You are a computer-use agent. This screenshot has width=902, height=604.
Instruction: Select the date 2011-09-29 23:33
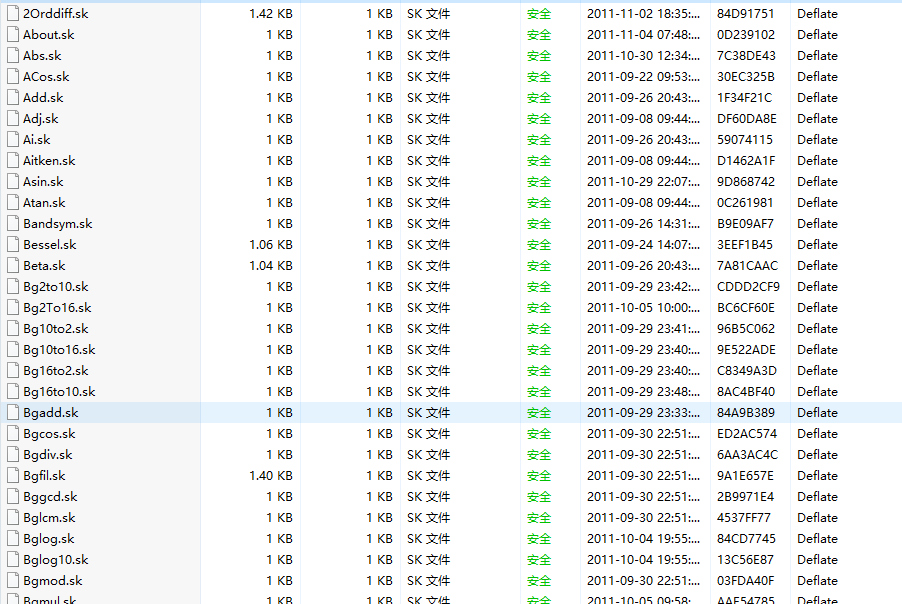[x=644, y=412]
